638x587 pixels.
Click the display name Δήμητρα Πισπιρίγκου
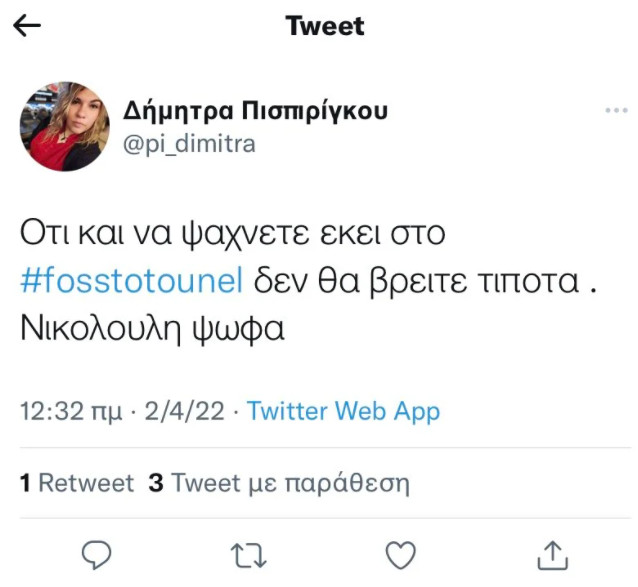tap(255, 110)
